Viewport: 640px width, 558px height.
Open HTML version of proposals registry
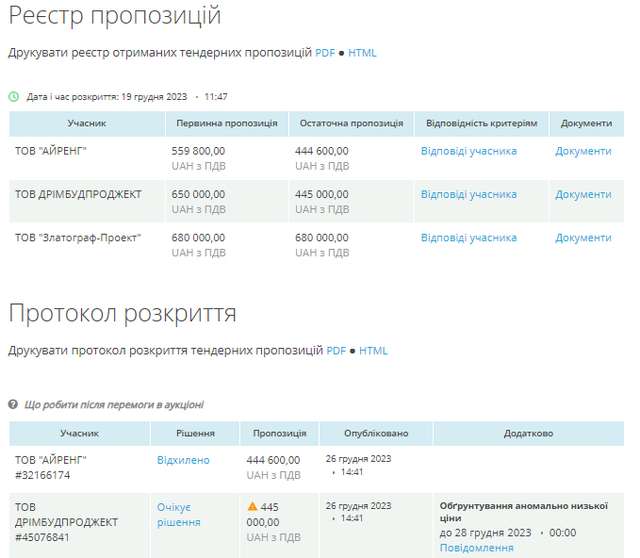(x=362, y=53)
